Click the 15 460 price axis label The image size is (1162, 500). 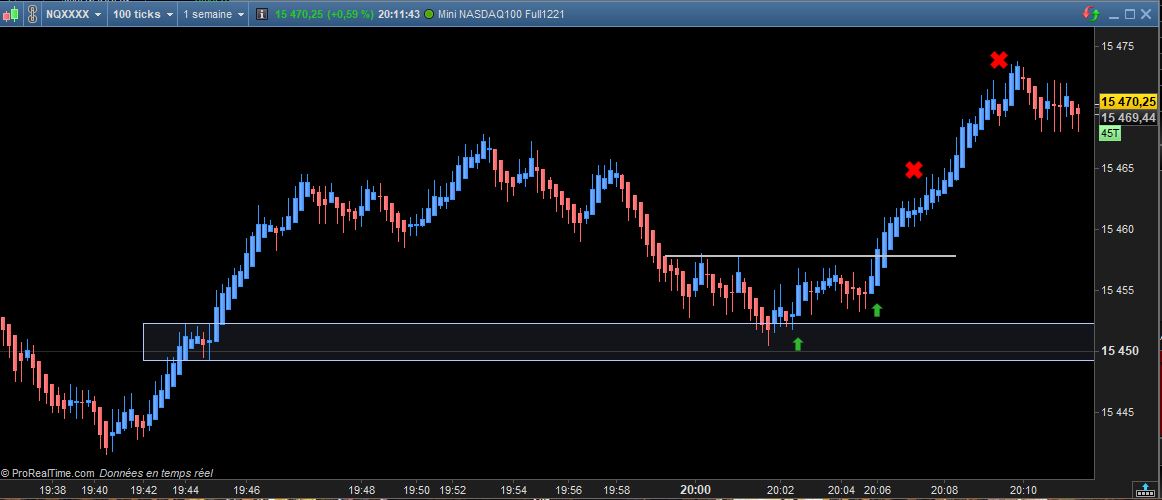point(1117,229)
